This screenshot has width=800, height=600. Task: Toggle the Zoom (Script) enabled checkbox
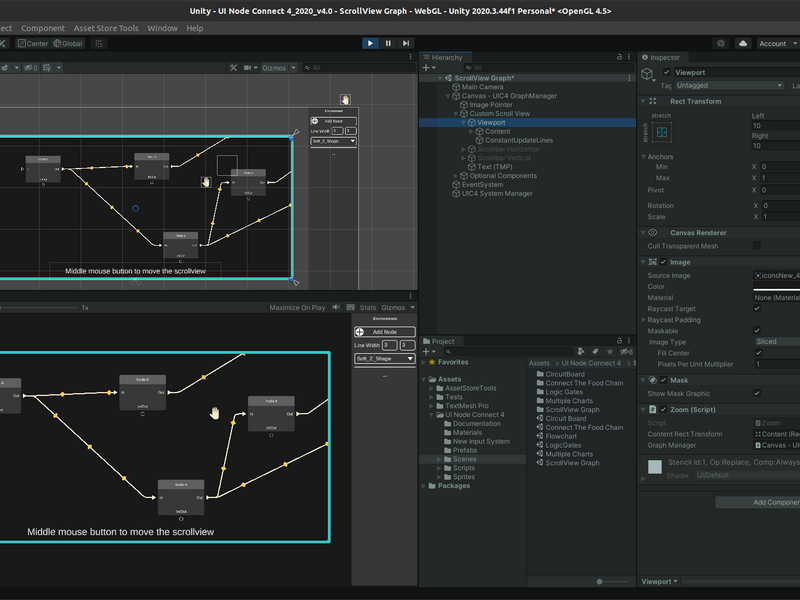point(663,410)
